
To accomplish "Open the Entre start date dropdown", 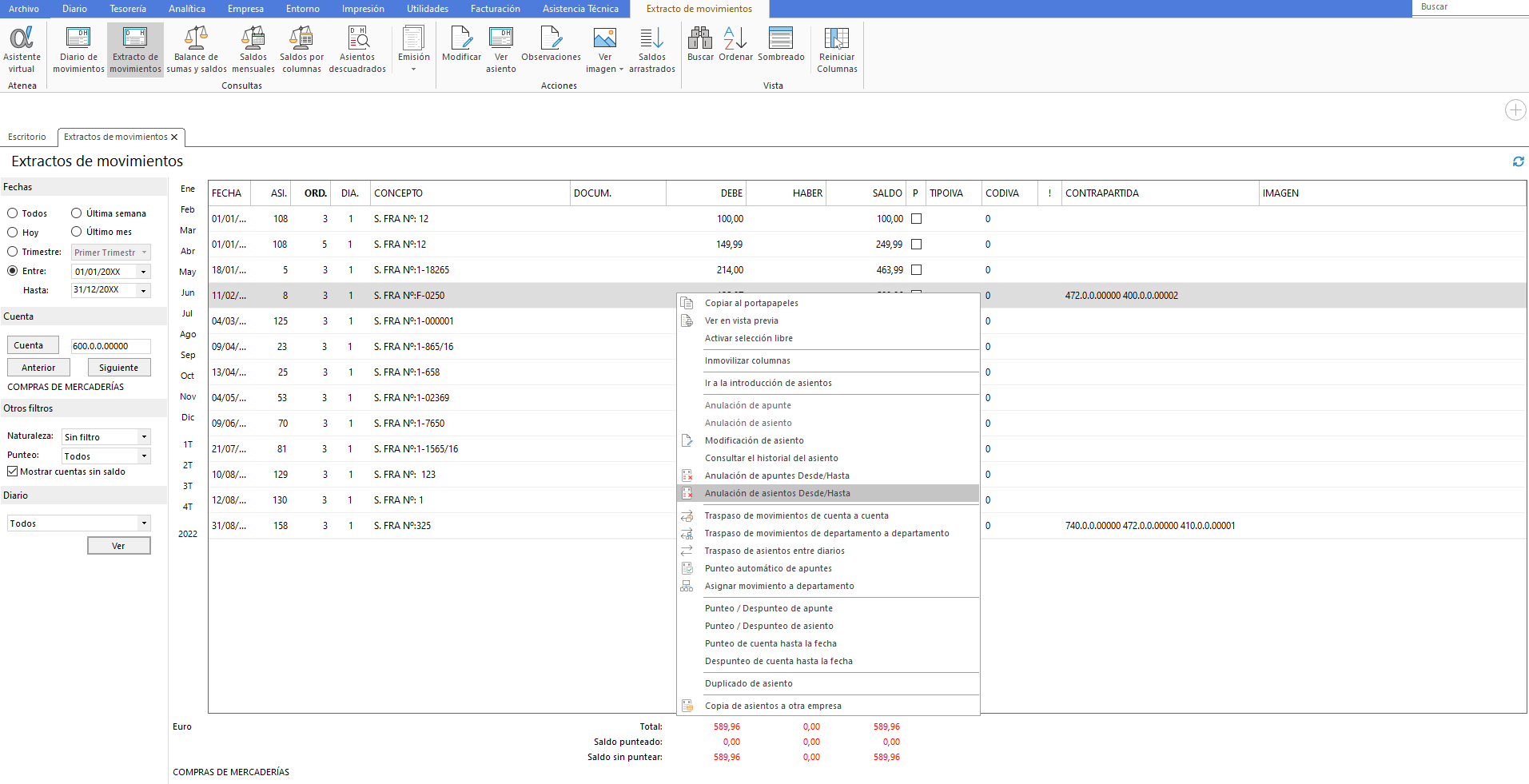I will (x=144, y=272).
